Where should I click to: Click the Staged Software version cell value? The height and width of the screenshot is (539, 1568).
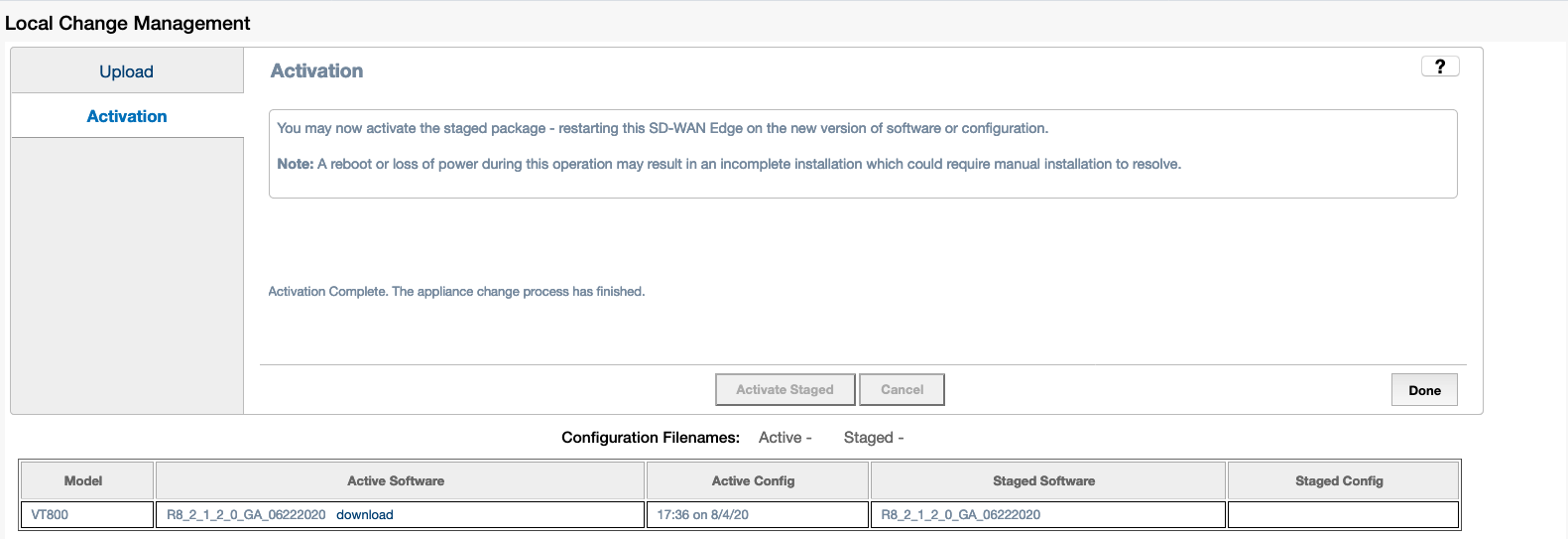click(x=961, y=515)
